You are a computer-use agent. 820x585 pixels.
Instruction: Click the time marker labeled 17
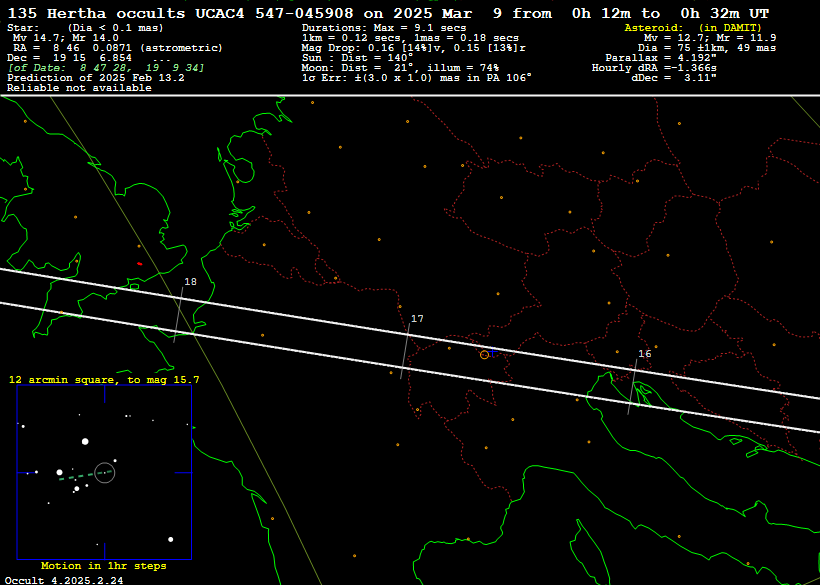pos(417,318)
